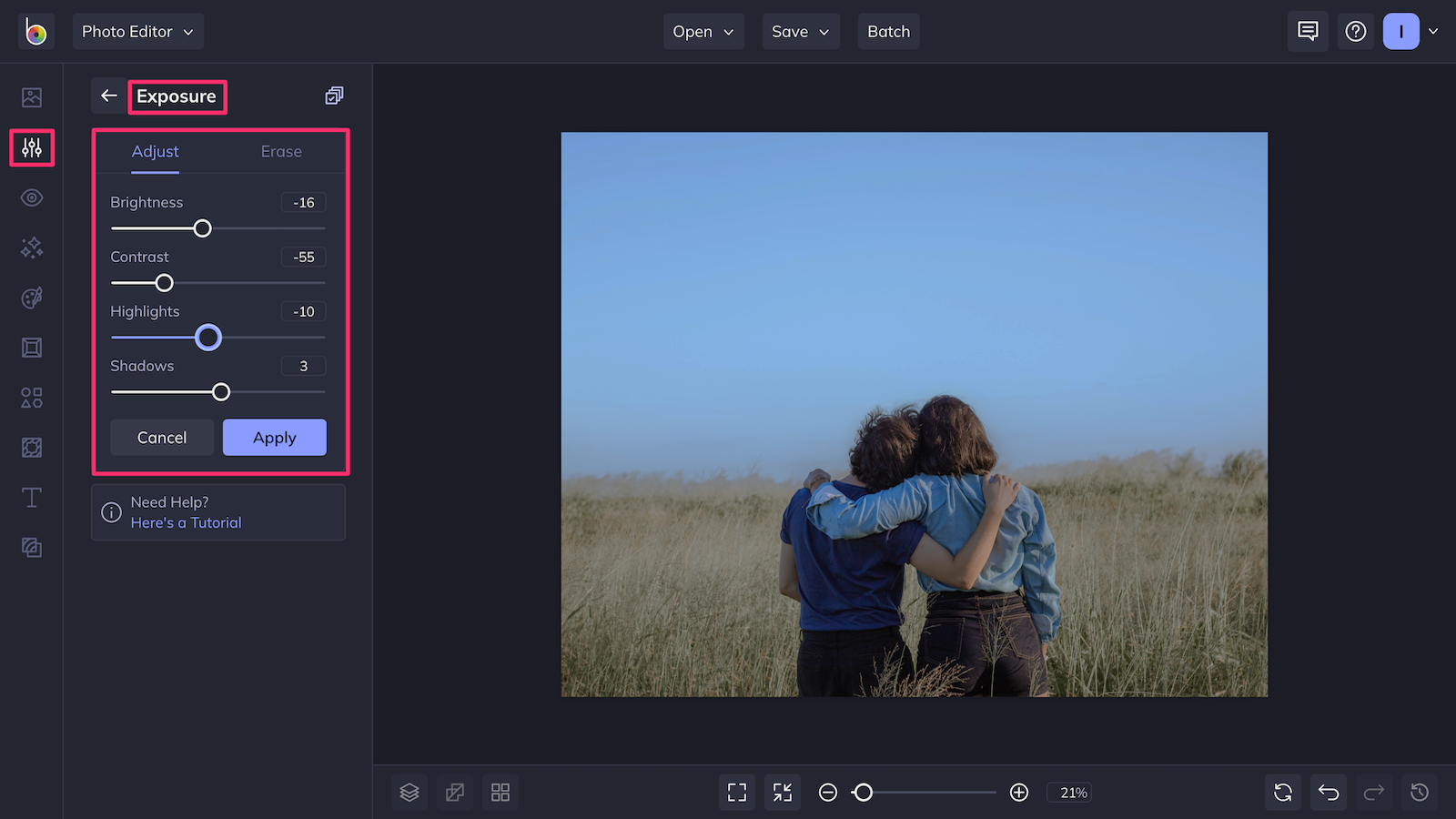Open the Effects sparkle icon
The width and height of the screenshot is (1456, 819).
[x=32, y=248]
